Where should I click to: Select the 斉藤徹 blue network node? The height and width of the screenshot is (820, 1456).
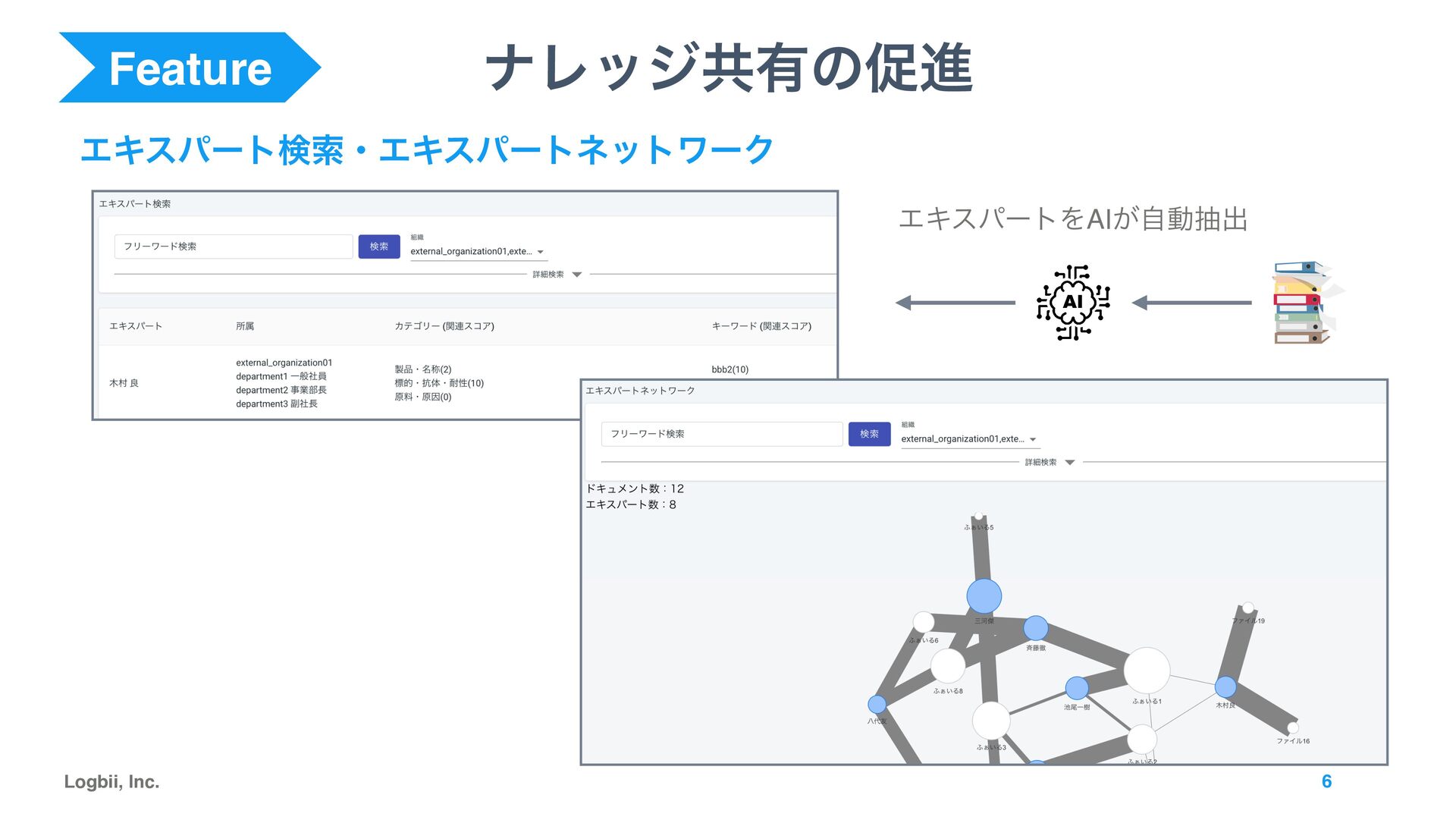tap(1035, 628)
